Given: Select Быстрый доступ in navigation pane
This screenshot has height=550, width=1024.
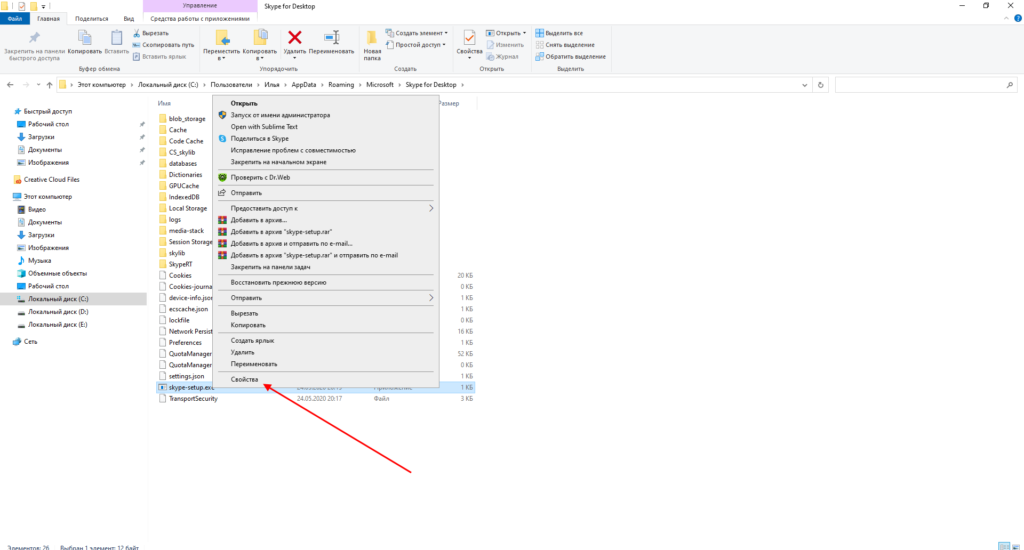Looking at the screenshot, I should (x=48, y=111).
